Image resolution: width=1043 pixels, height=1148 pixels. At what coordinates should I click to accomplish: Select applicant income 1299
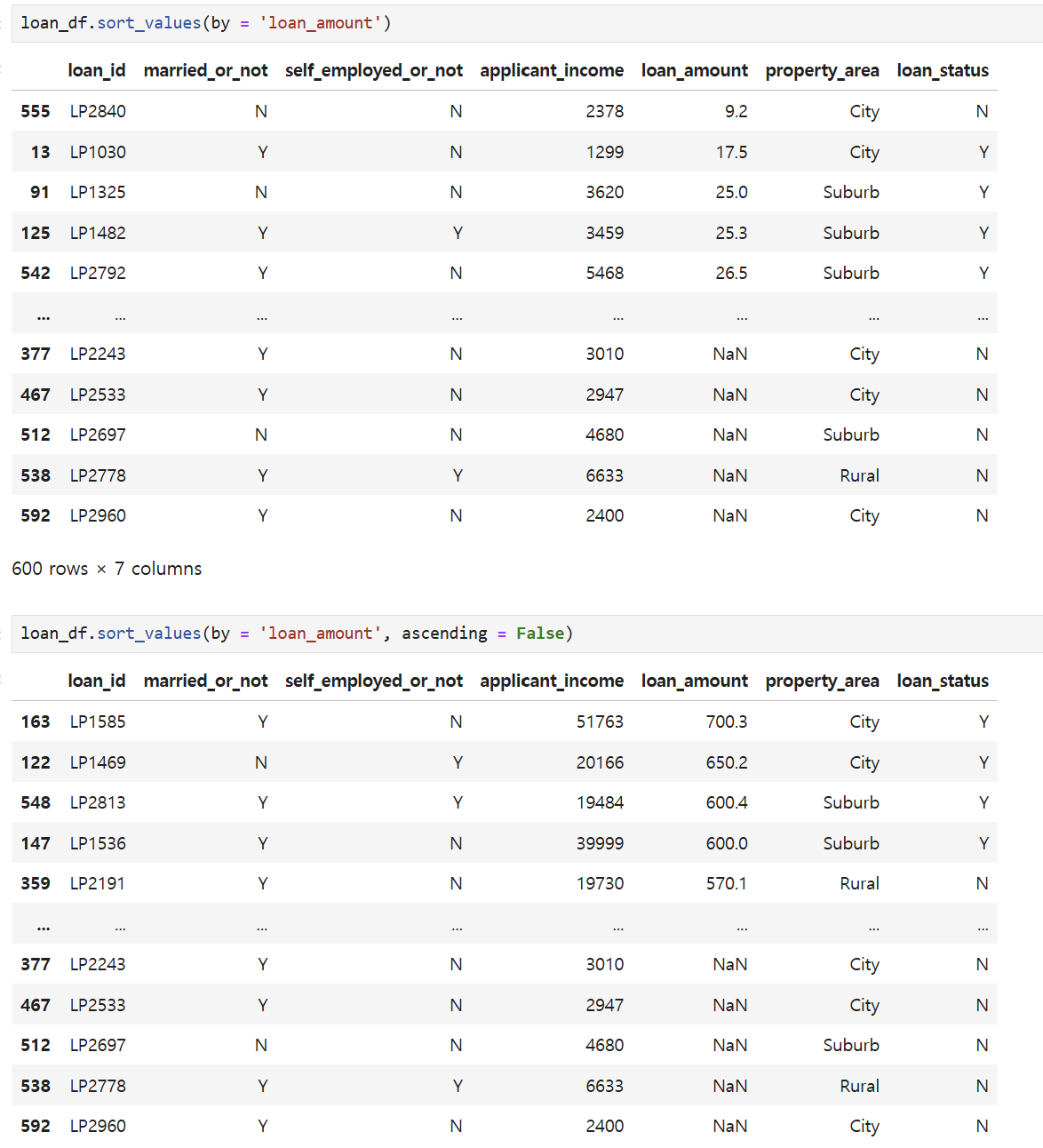coord(604,152)
